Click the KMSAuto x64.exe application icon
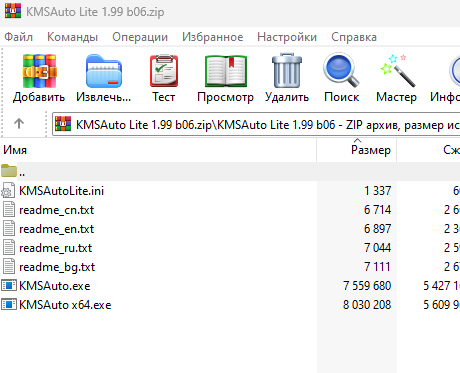 click(x=9, y=305)
